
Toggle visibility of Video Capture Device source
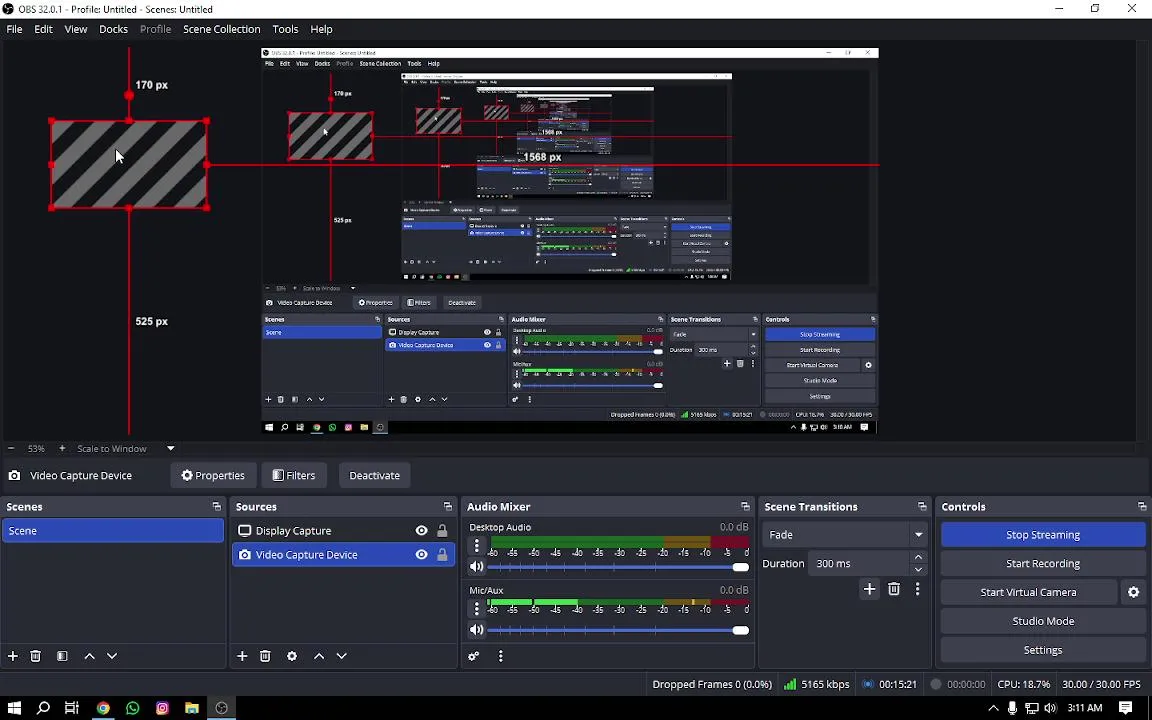pos(421,555)
